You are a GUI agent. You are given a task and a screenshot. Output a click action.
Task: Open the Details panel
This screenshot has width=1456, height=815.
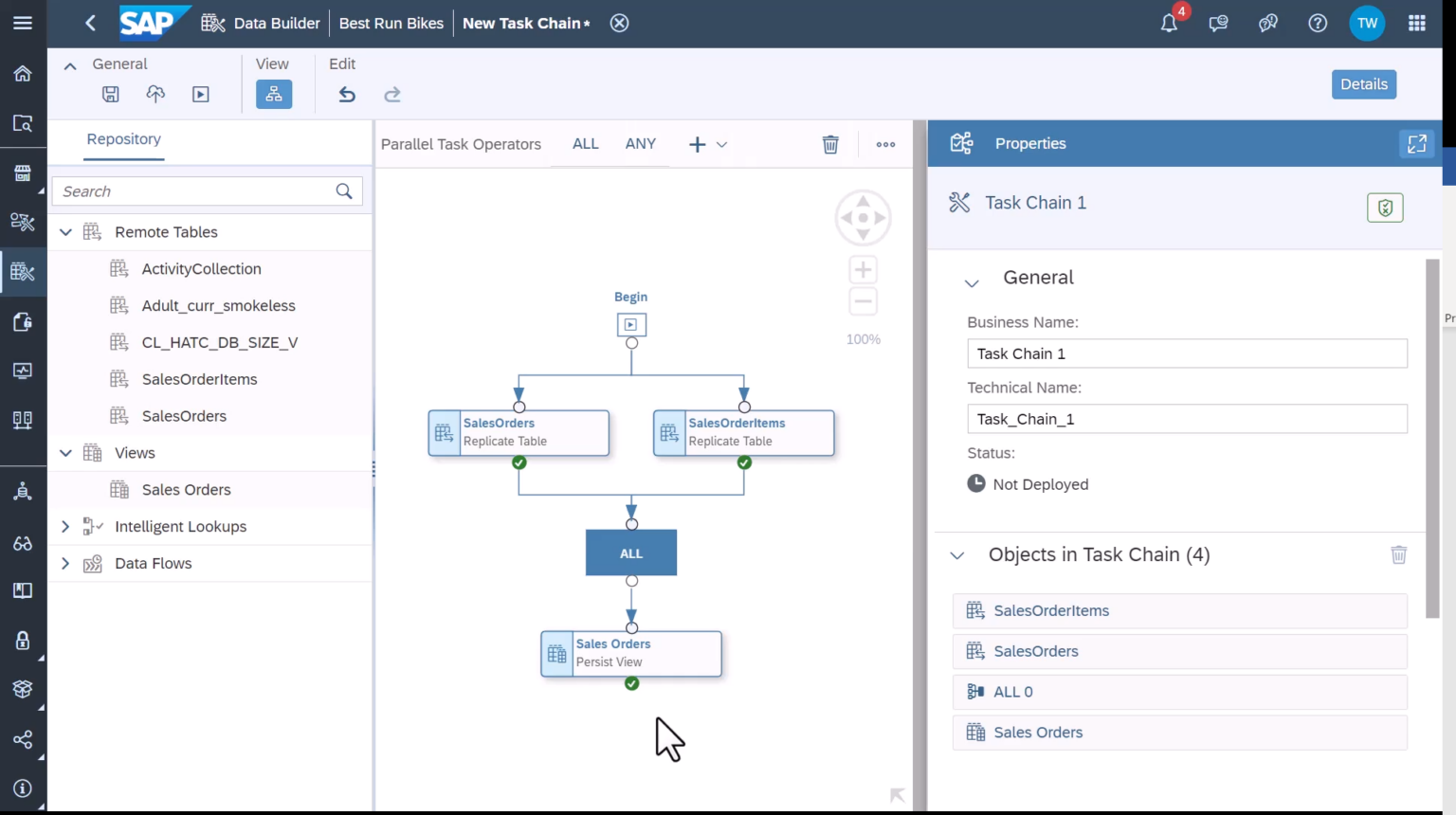pos(1363,83)
